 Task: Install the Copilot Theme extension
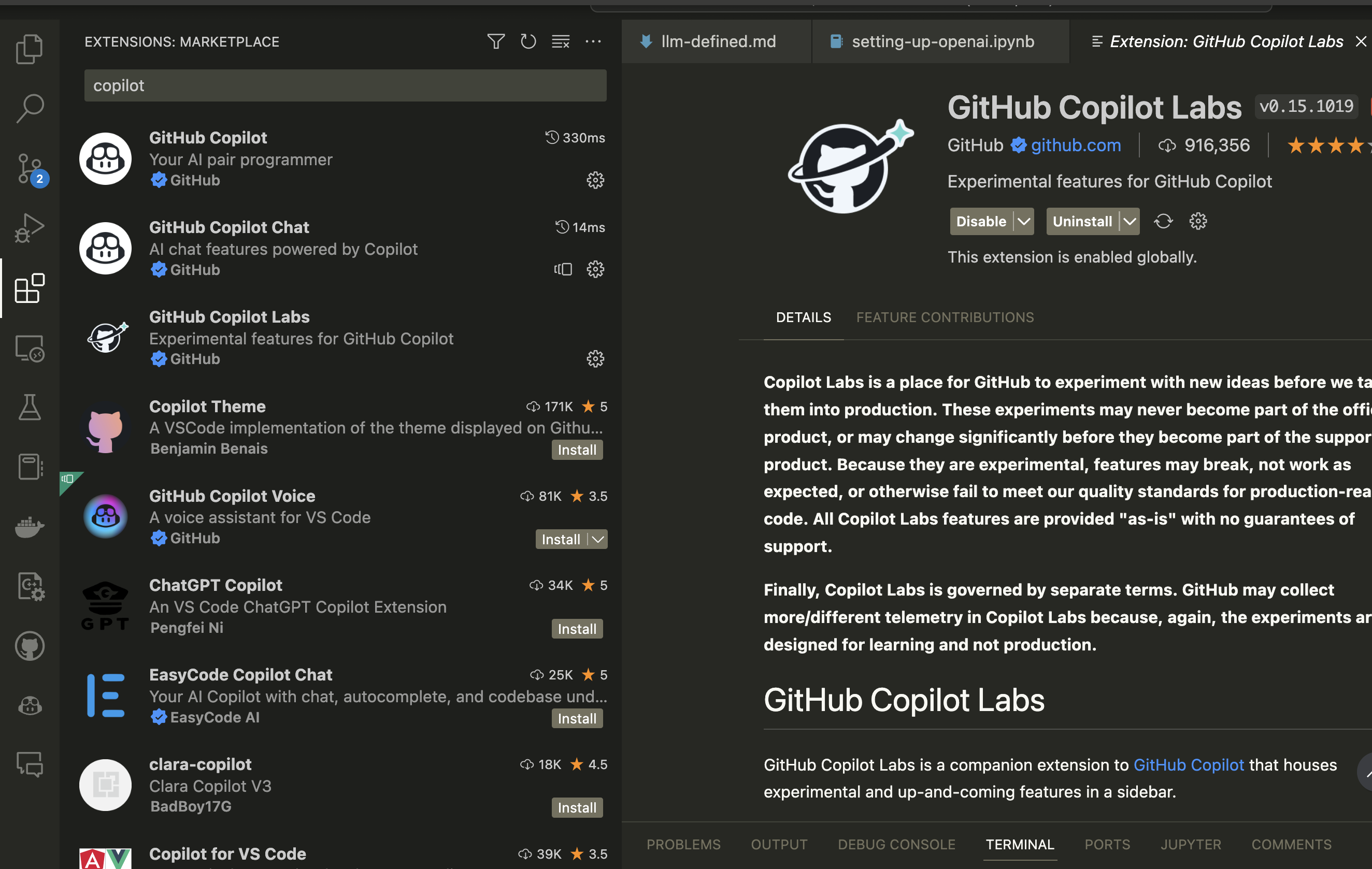click(x=577, y=450)
